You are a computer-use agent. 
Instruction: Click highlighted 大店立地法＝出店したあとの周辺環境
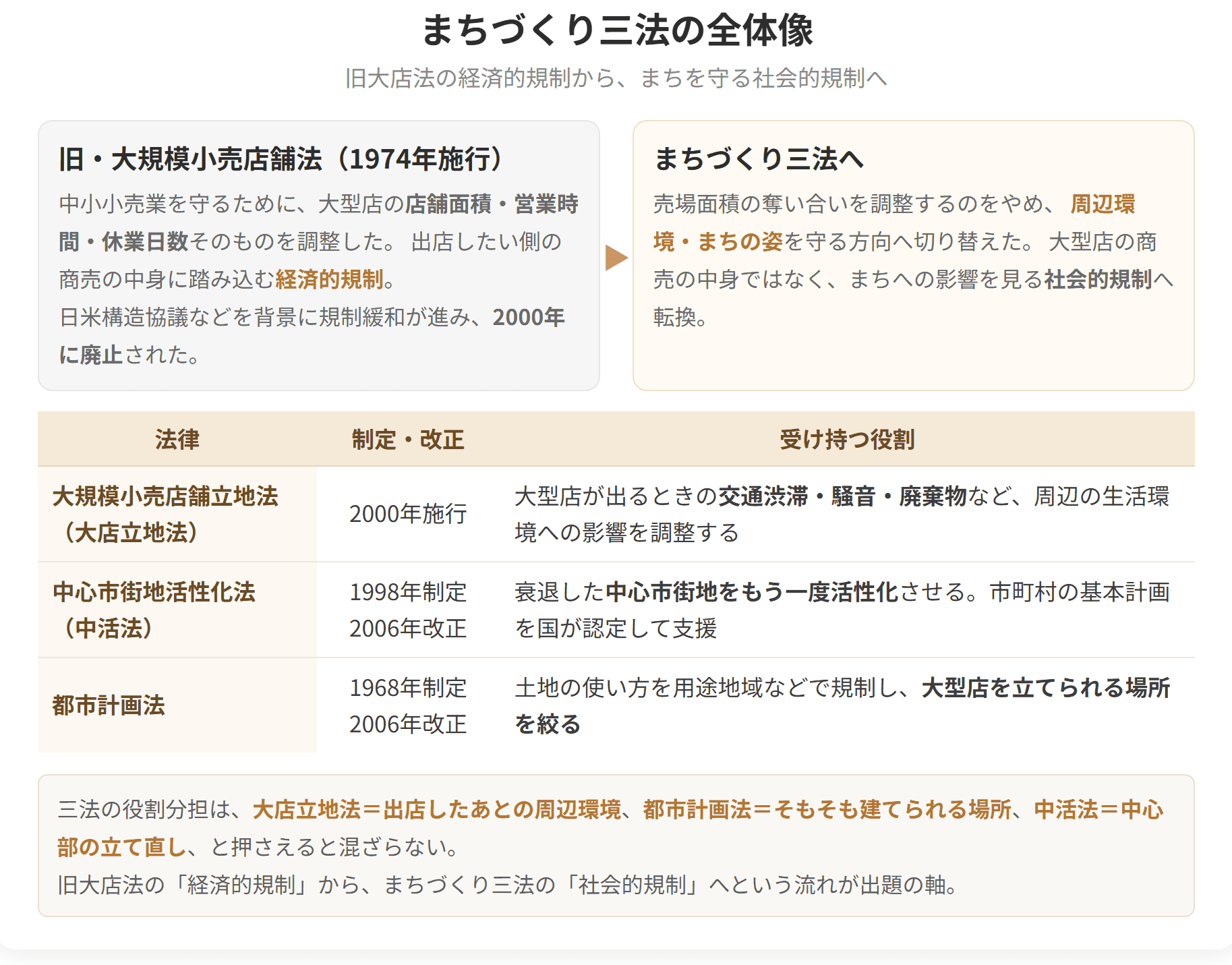[437, 809]
